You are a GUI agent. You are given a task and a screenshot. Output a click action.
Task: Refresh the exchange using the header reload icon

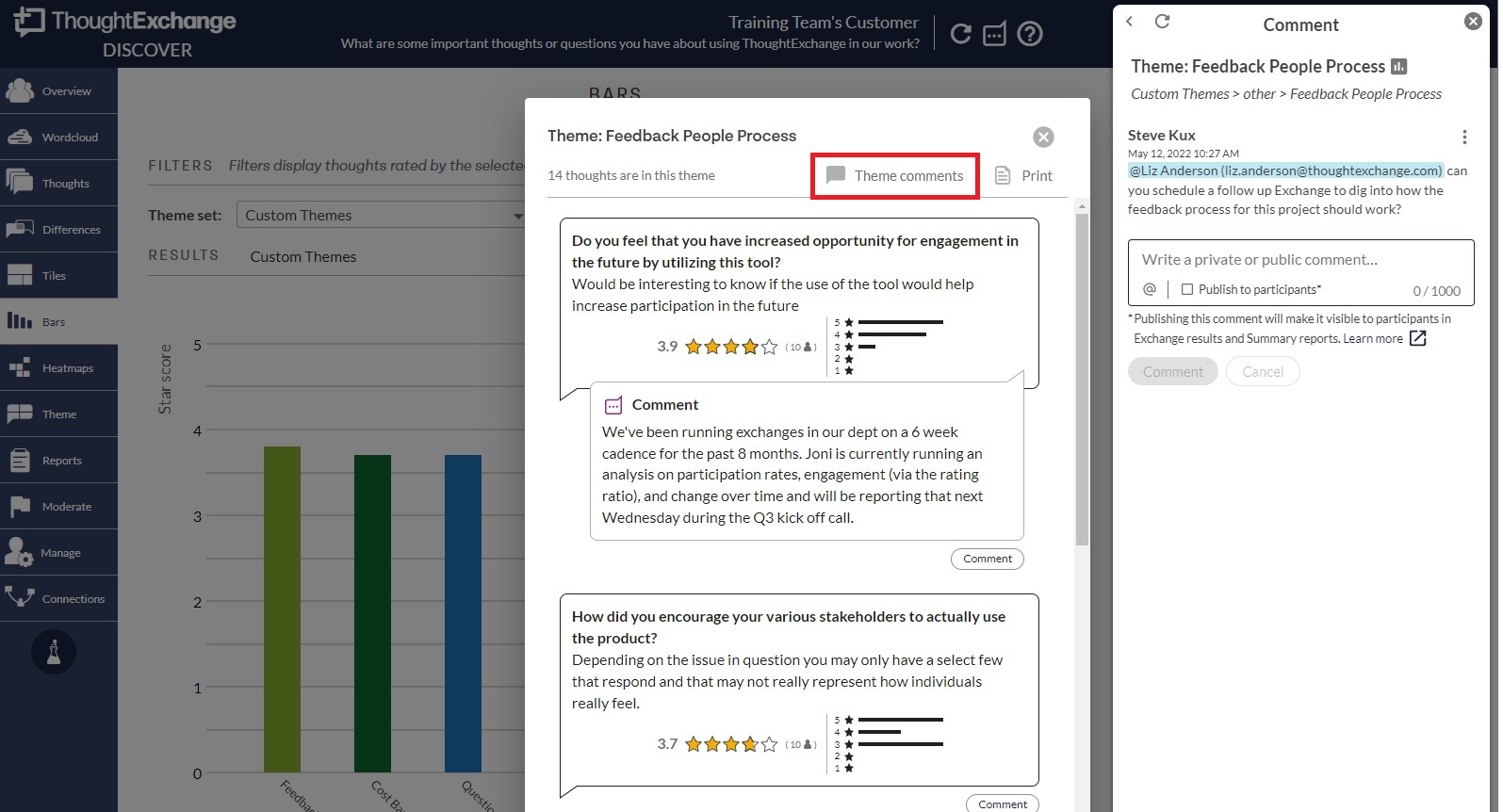[x=960, y=34]
